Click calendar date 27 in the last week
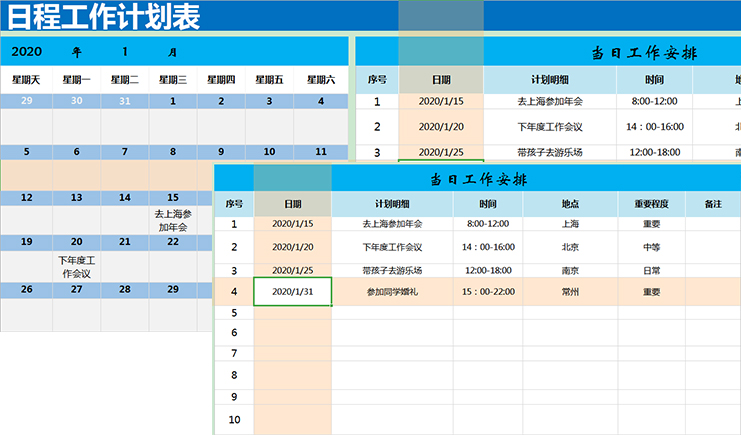The width and height of the screenshot is (741, 435). tap(77, 289)
